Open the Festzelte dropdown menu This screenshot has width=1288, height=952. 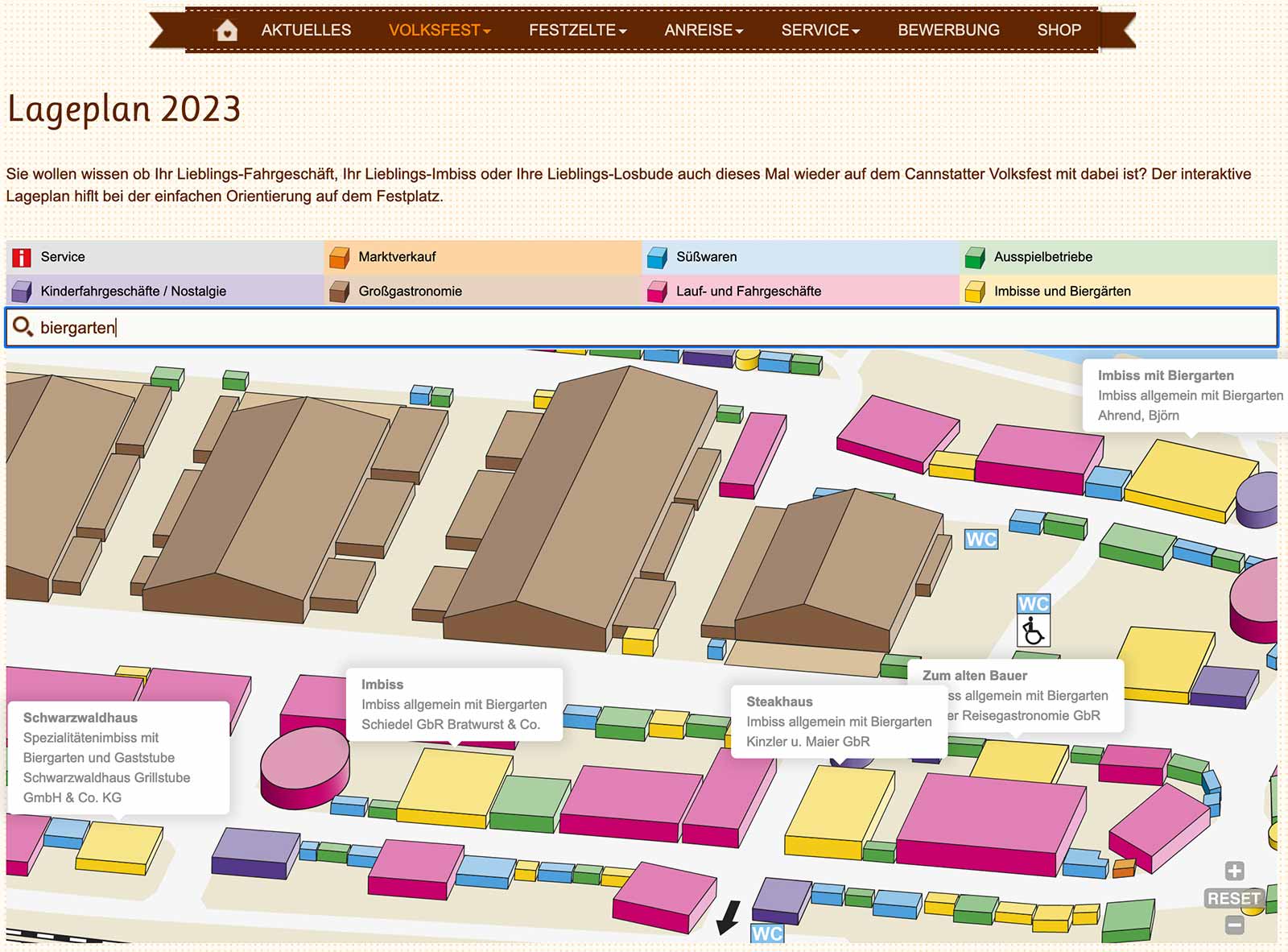tap(577, 31)
